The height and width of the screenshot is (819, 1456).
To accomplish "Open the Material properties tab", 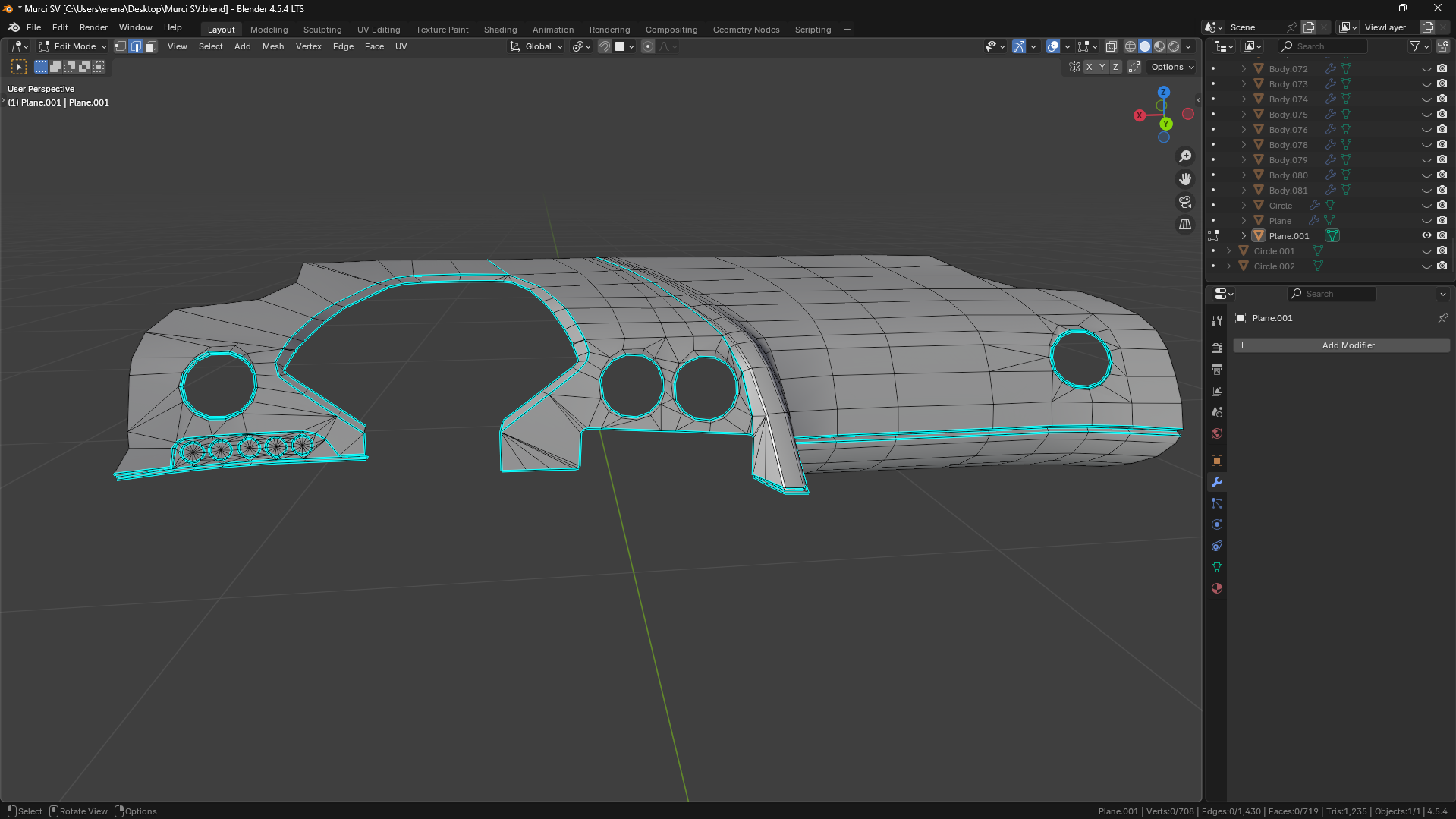I will 1217,588.
